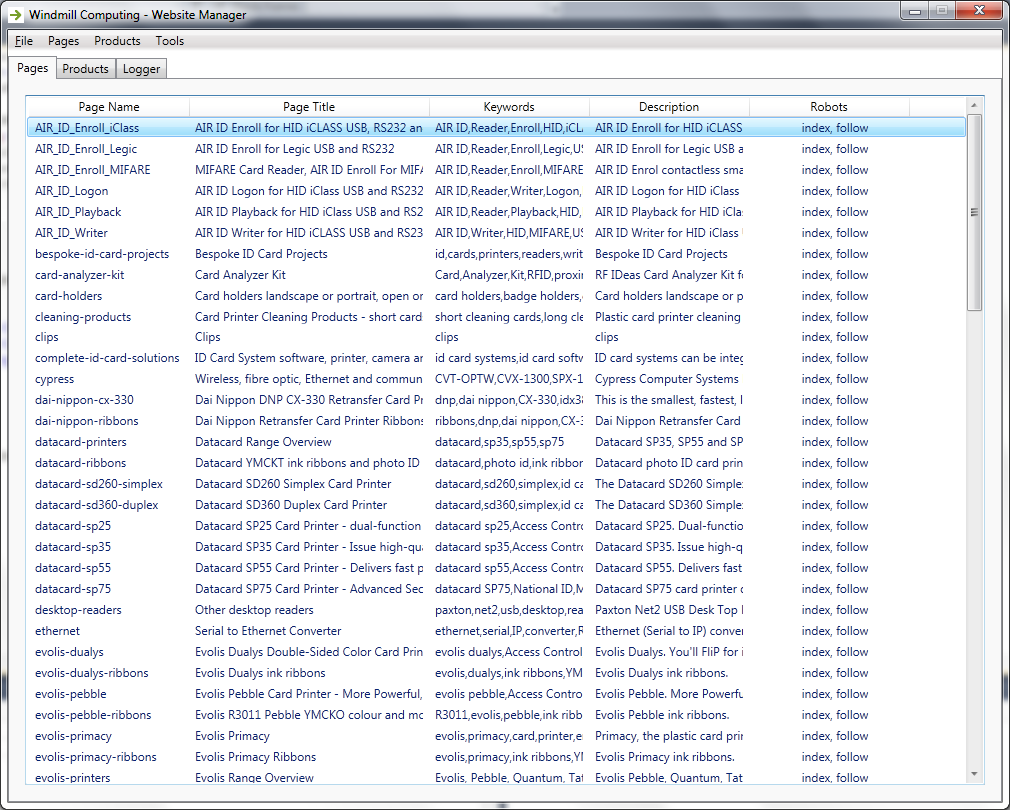Select the card-holders page
Viewport: 1010px width, 810px height.
(68, 296)
